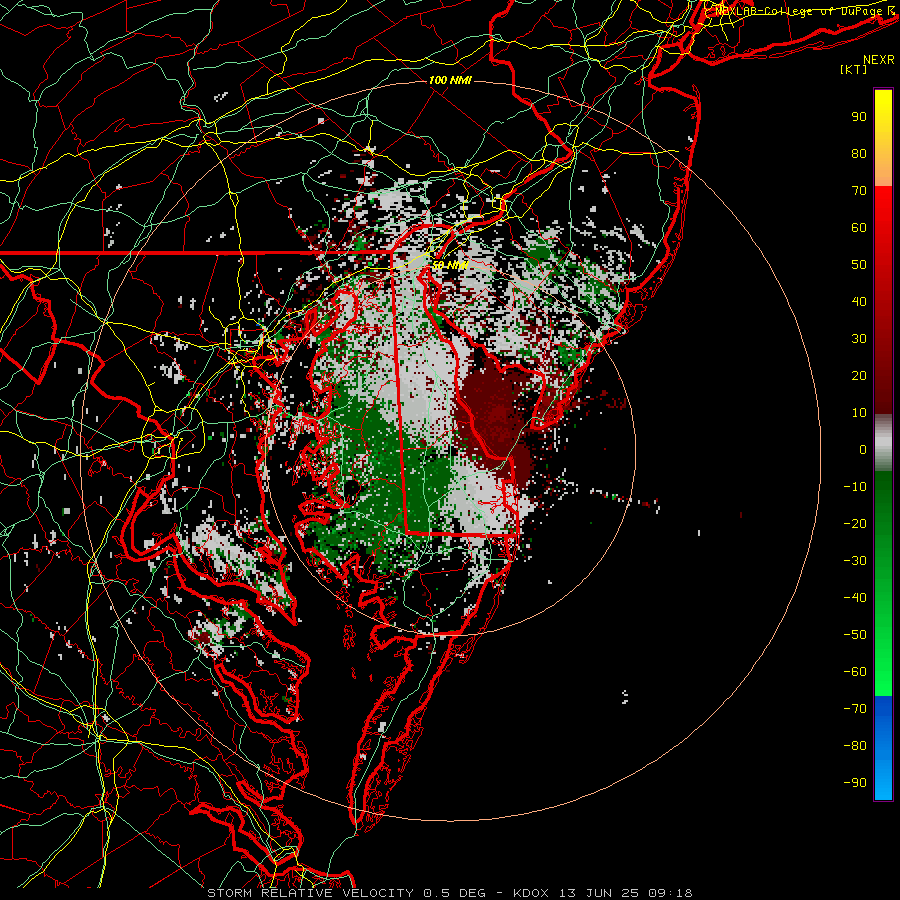Click the "50 NMI" range ring label

tap(450, 265)
